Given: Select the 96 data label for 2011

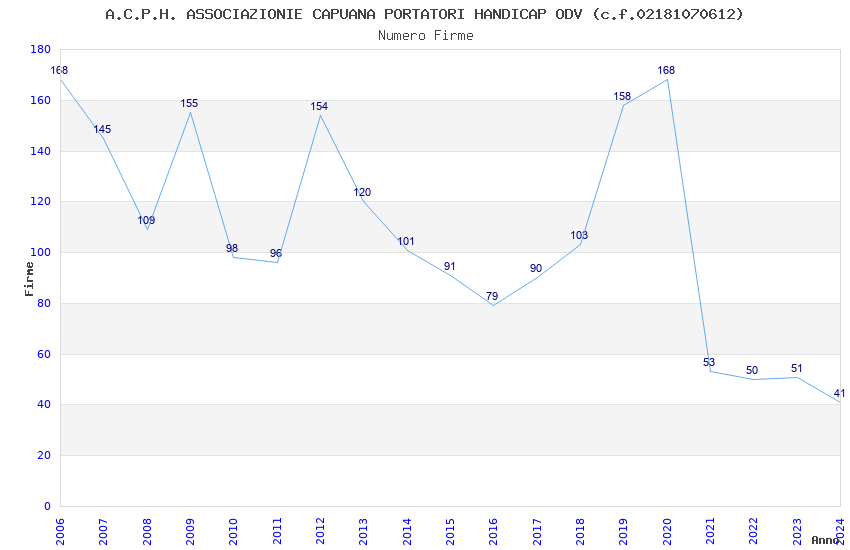Looking at the screenshot, I should point(276,253).
